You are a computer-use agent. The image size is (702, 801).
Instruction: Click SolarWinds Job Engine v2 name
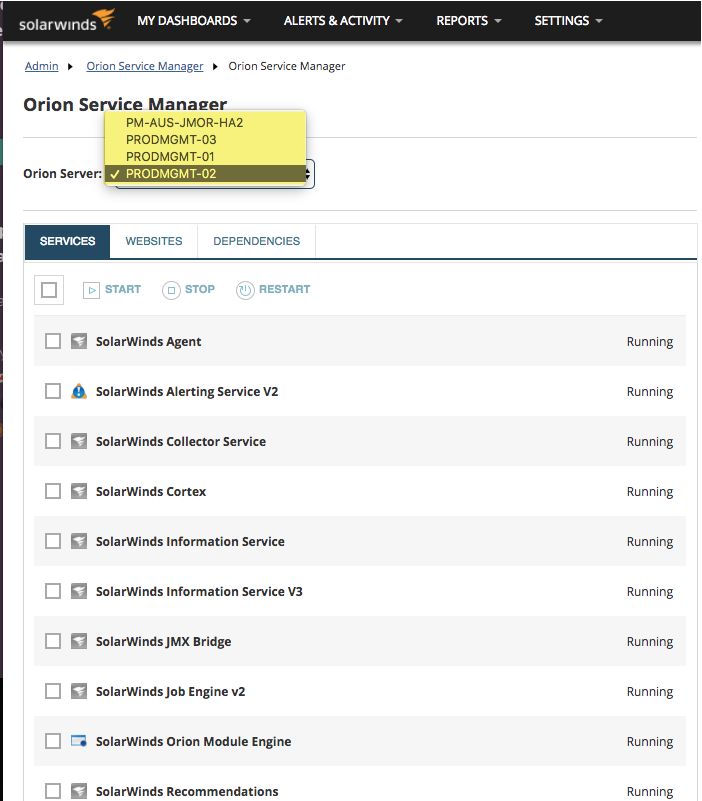pos(171,692)
